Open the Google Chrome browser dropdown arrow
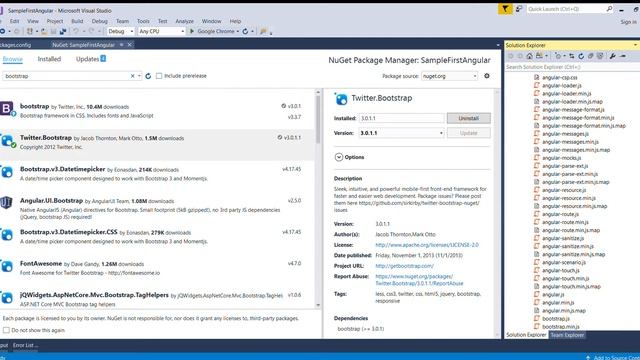The width and height of the screenshot is (640, 360). pos(238,31)
